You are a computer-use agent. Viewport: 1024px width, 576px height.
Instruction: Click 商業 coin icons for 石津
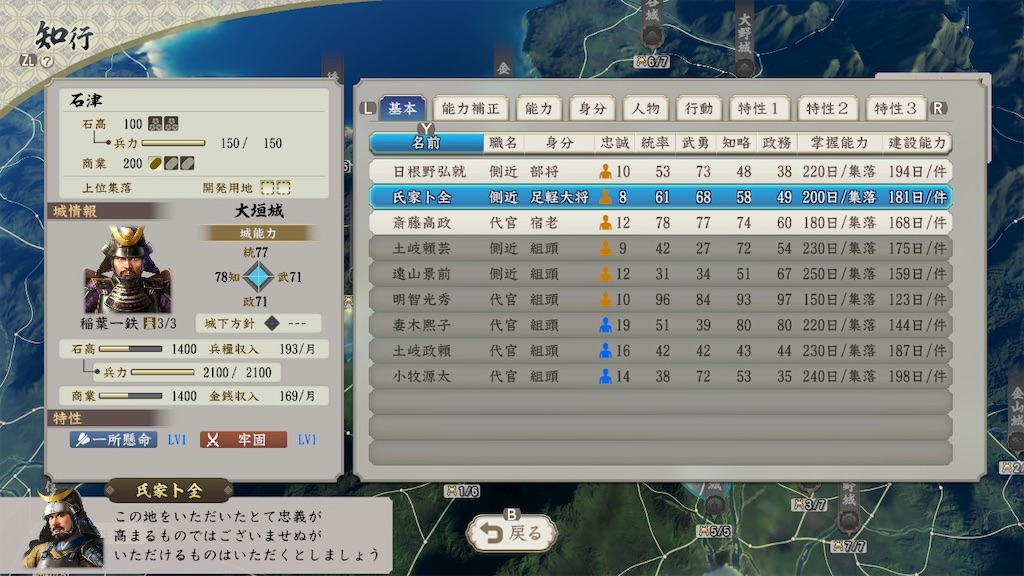tap(171, 163)
